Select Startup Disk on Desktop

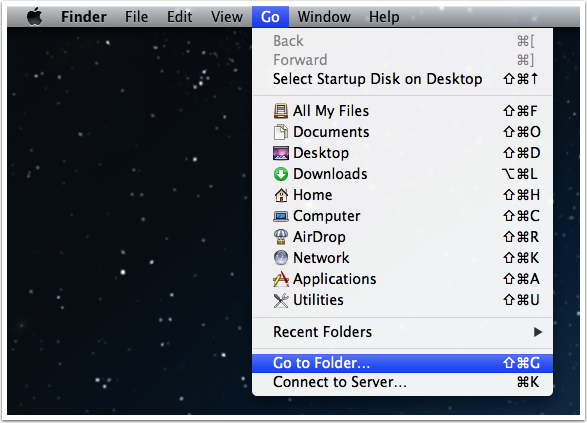(402, 79)
